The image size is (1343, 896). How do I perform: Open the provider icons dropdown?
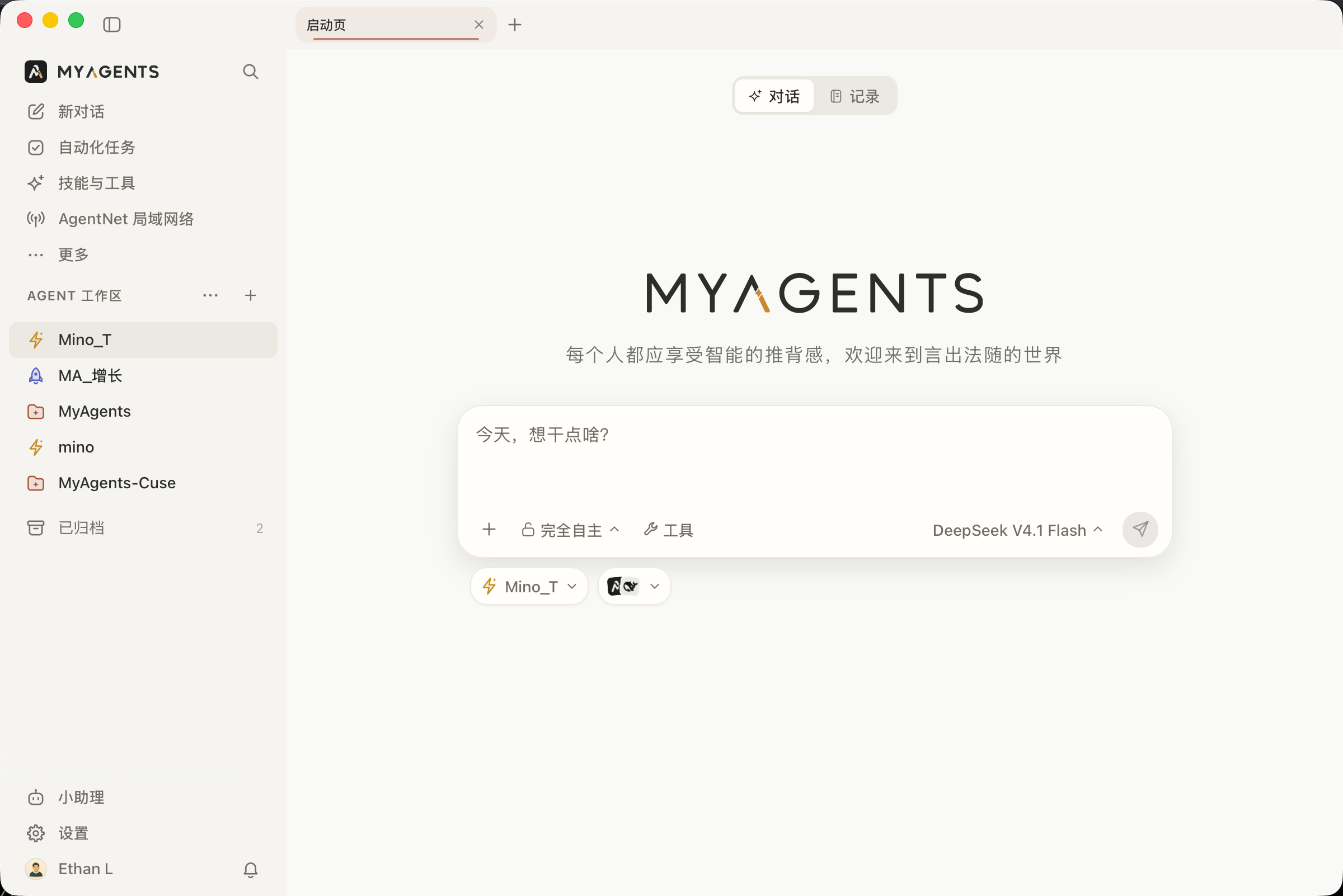634,586
